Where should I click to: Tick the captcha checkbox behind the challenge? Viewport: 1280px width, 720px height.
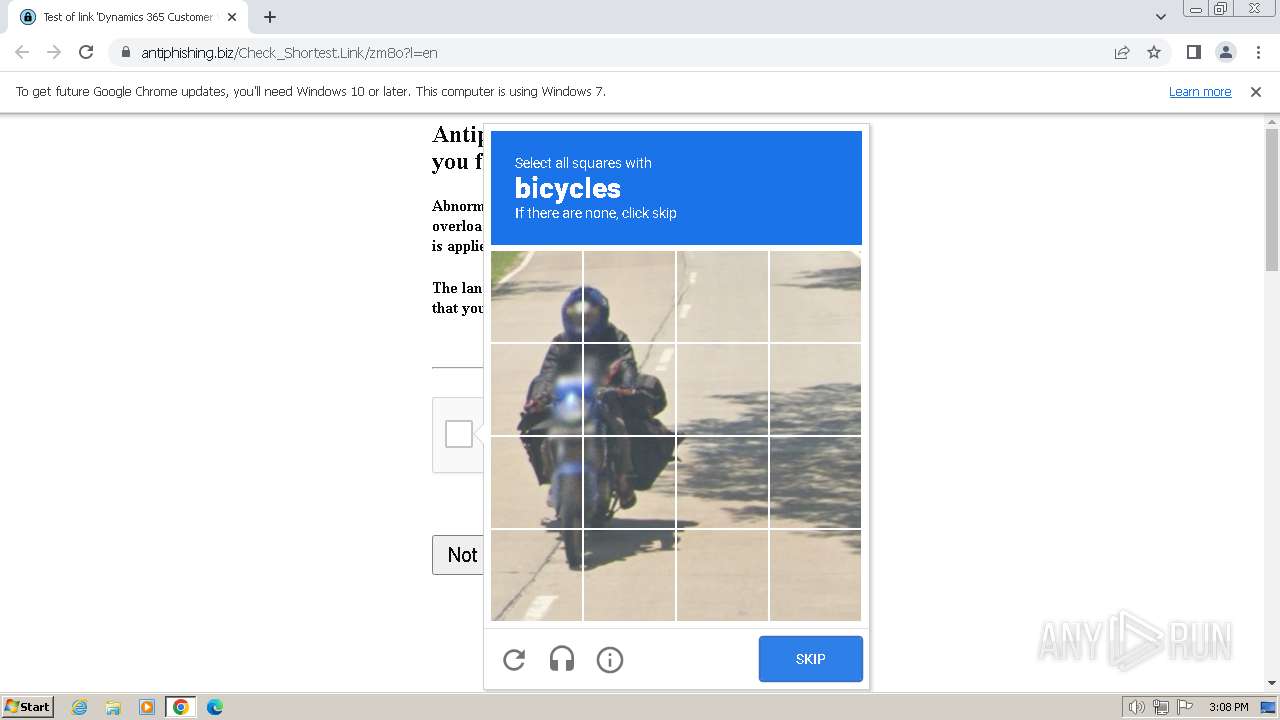(459, 434)
